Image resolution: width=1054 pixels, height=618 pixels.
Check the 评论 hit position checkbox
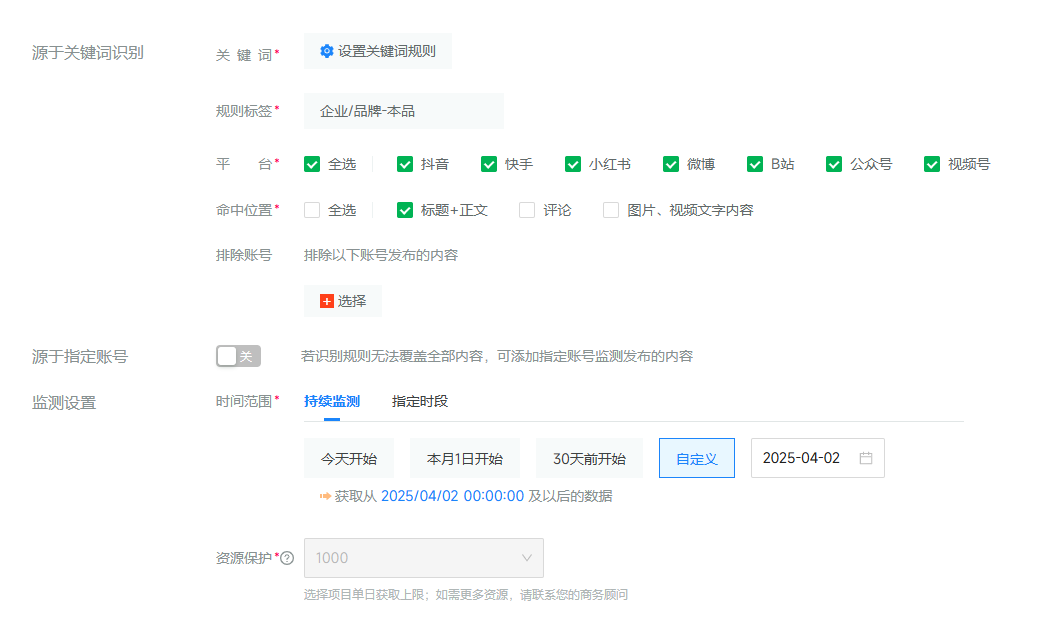527,210
